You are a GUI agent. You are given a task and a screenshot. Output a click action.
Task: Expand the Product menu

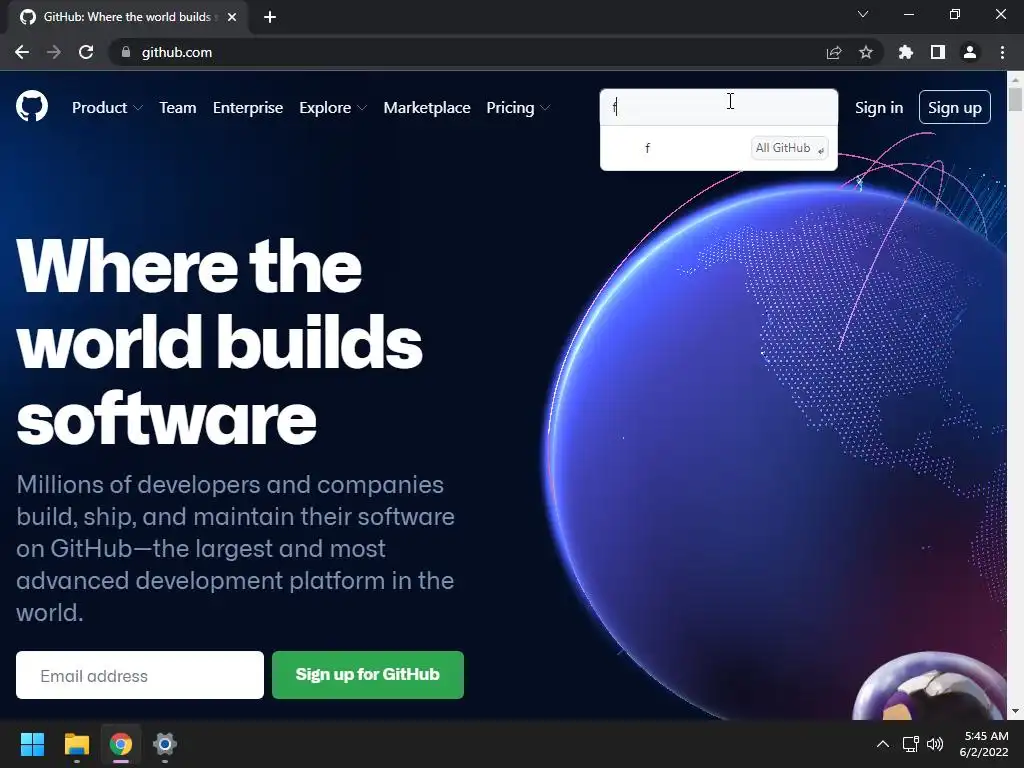tap(107, 108)
